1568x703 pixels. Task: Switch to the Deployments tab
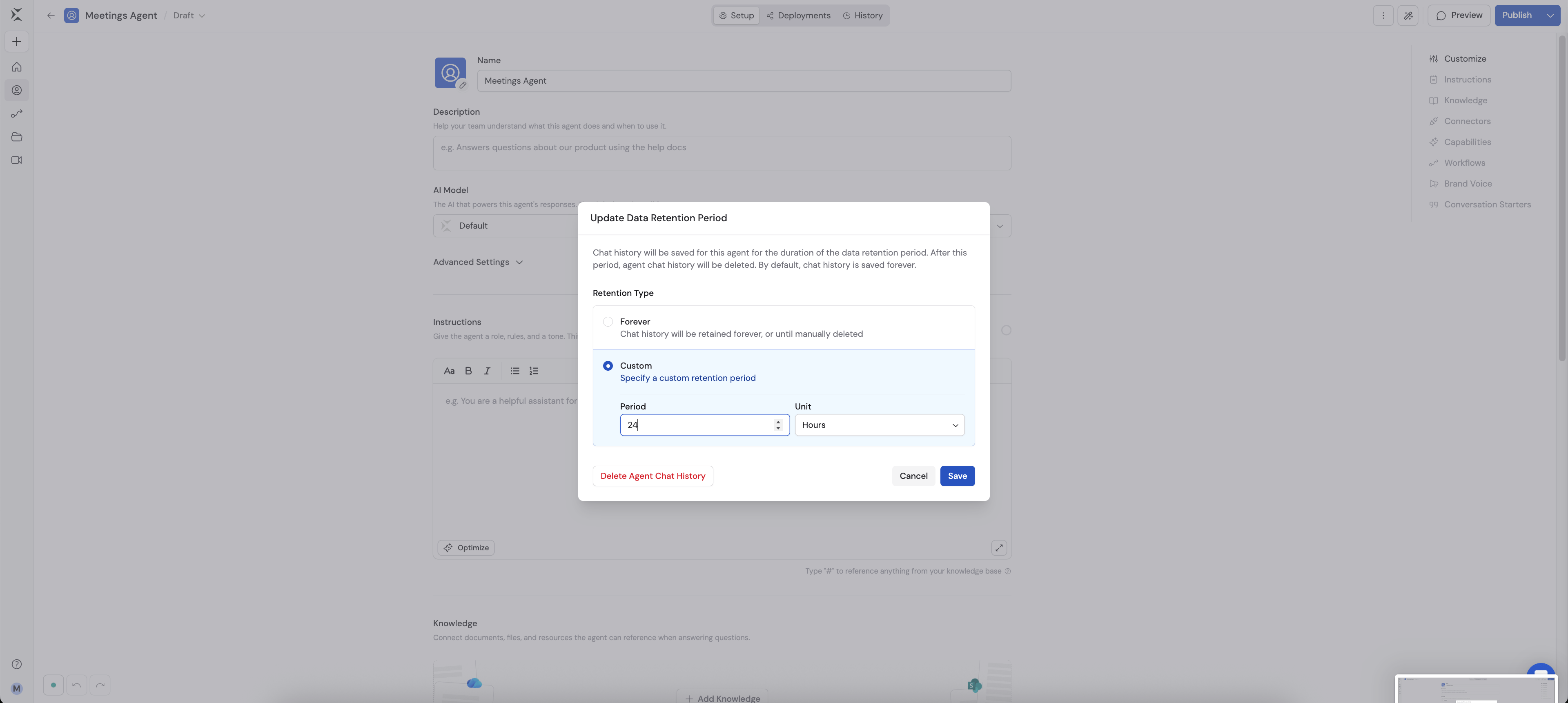[x=798, y=15]
